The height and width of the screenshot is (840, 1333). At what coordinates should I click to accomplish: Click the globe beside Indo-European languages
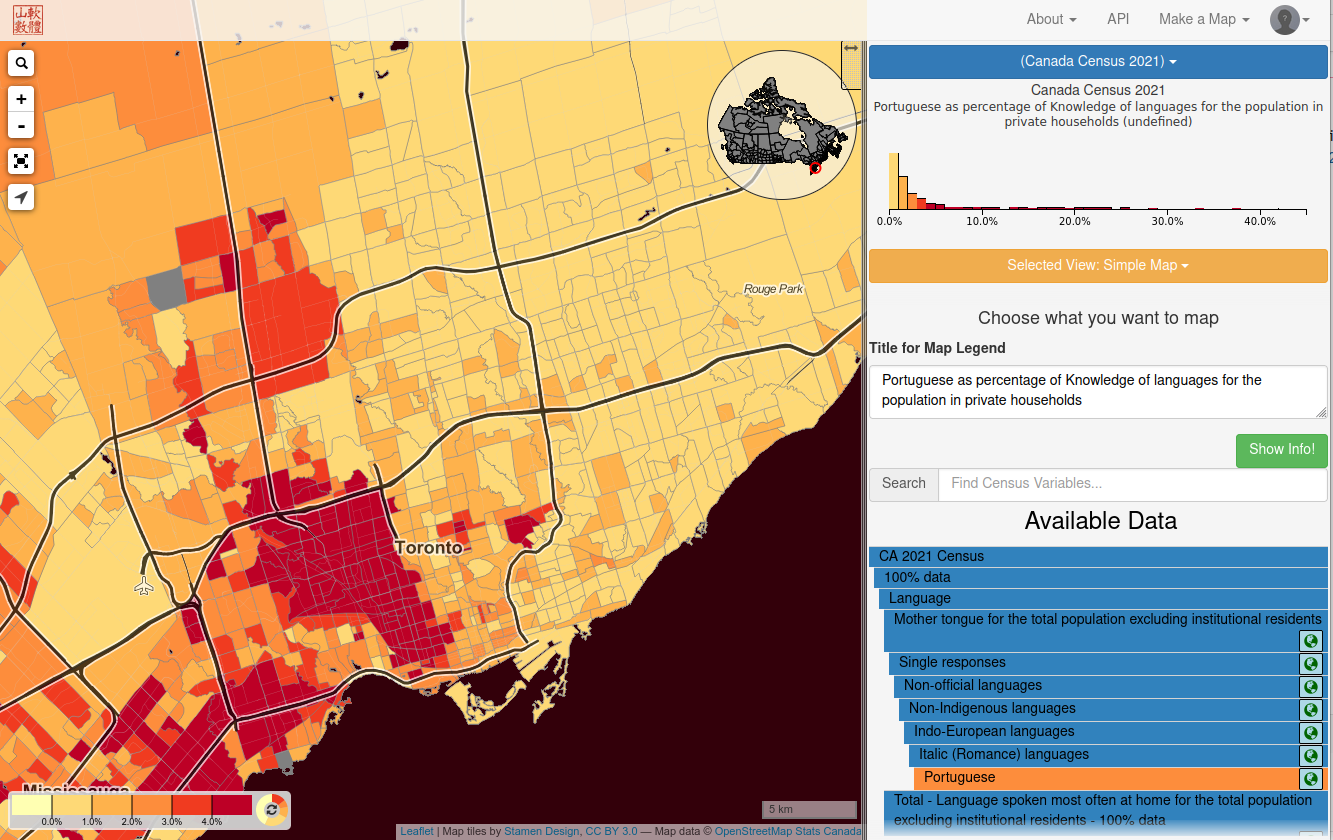coord(1311,732)
